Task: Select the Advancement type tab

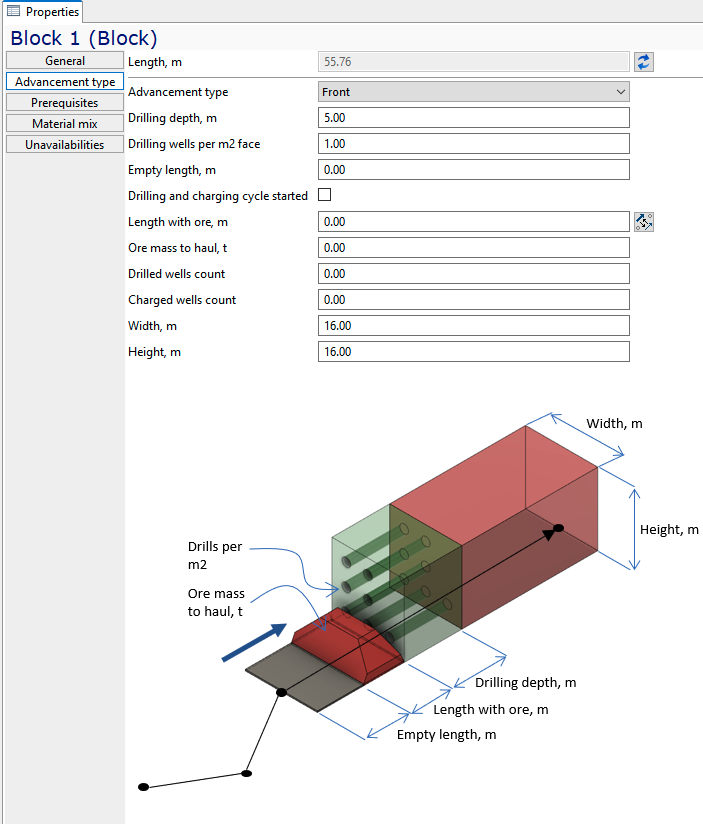Action: (65, 81)
